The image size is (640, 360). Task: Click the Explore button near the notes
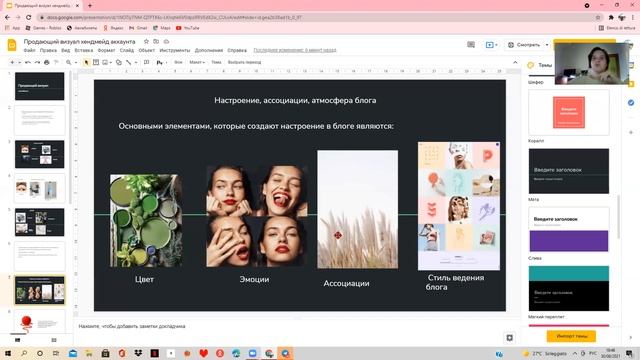pos(509,338)
